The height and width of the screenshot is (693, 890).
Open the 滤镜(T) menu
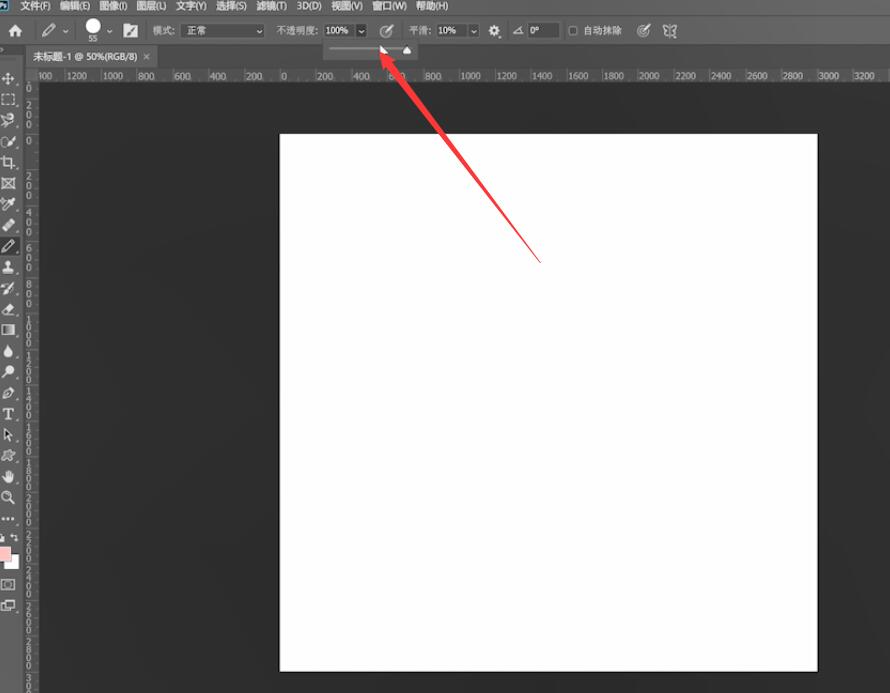coord(271,6)
